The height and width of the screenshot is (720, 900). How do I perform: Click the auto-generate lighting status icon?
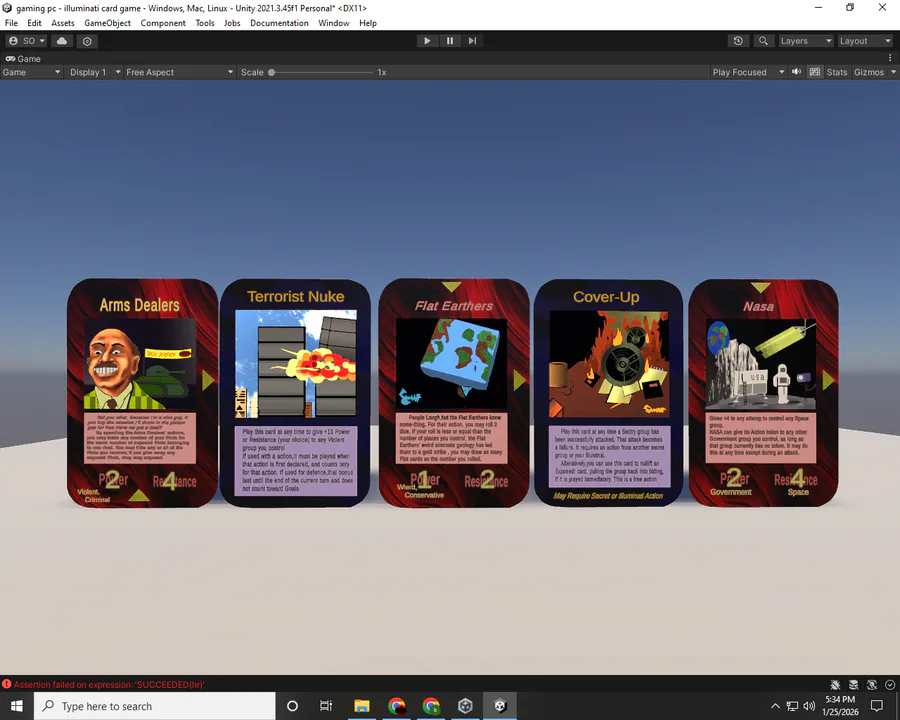872,684
